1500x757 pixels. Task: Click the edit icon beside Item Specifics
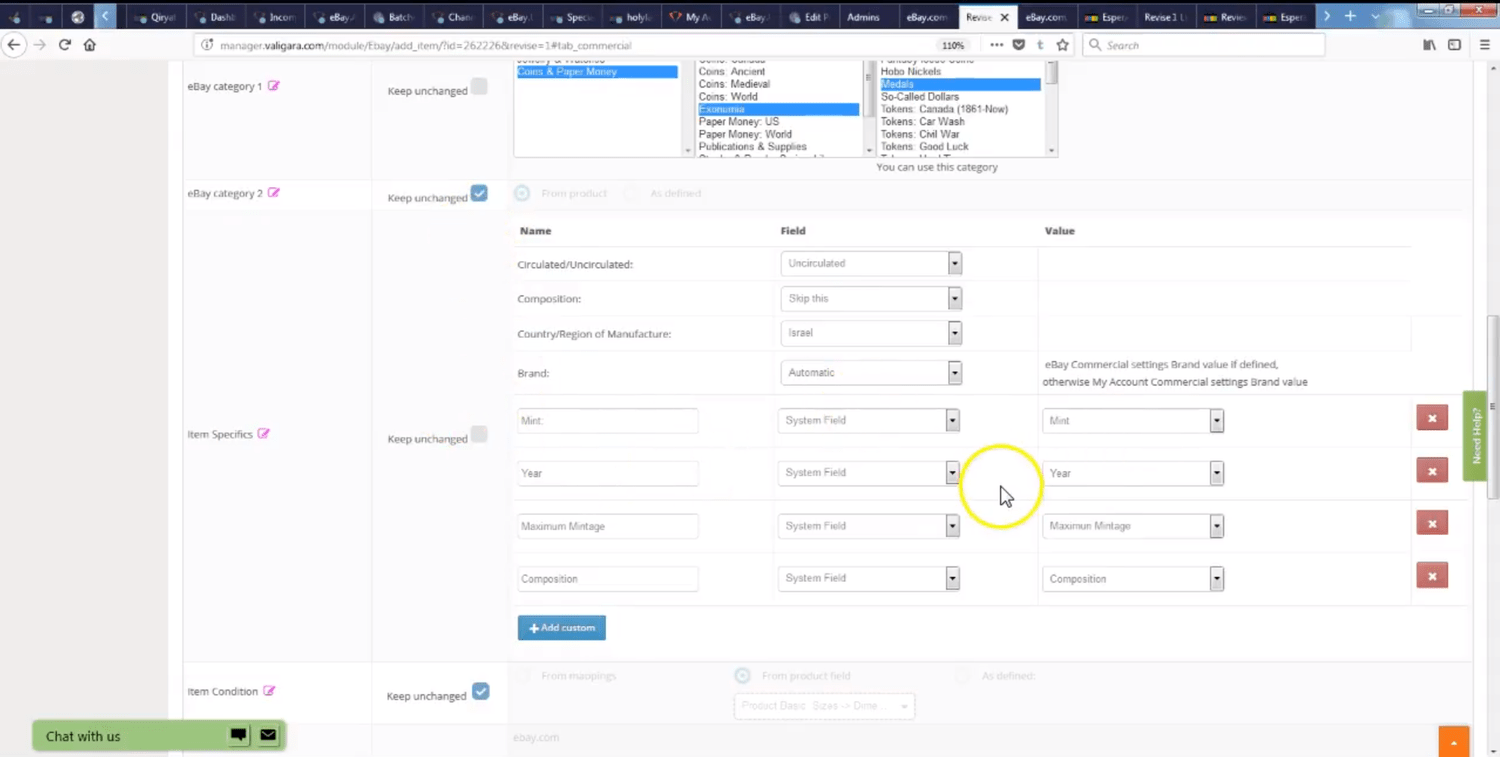[x=263, y=433]
